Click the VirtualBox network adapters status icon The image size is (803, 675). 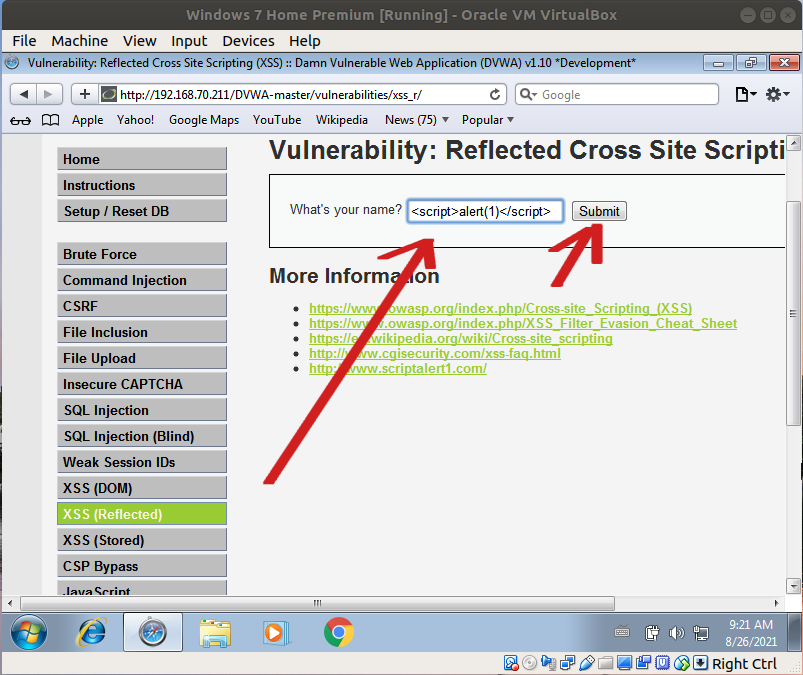(567, 663)
